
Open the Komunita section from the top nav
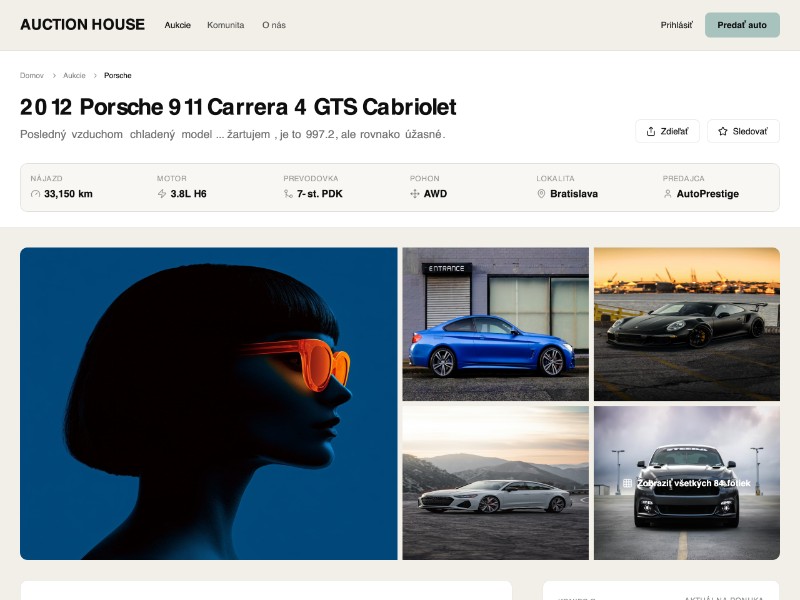pos(226,25)
